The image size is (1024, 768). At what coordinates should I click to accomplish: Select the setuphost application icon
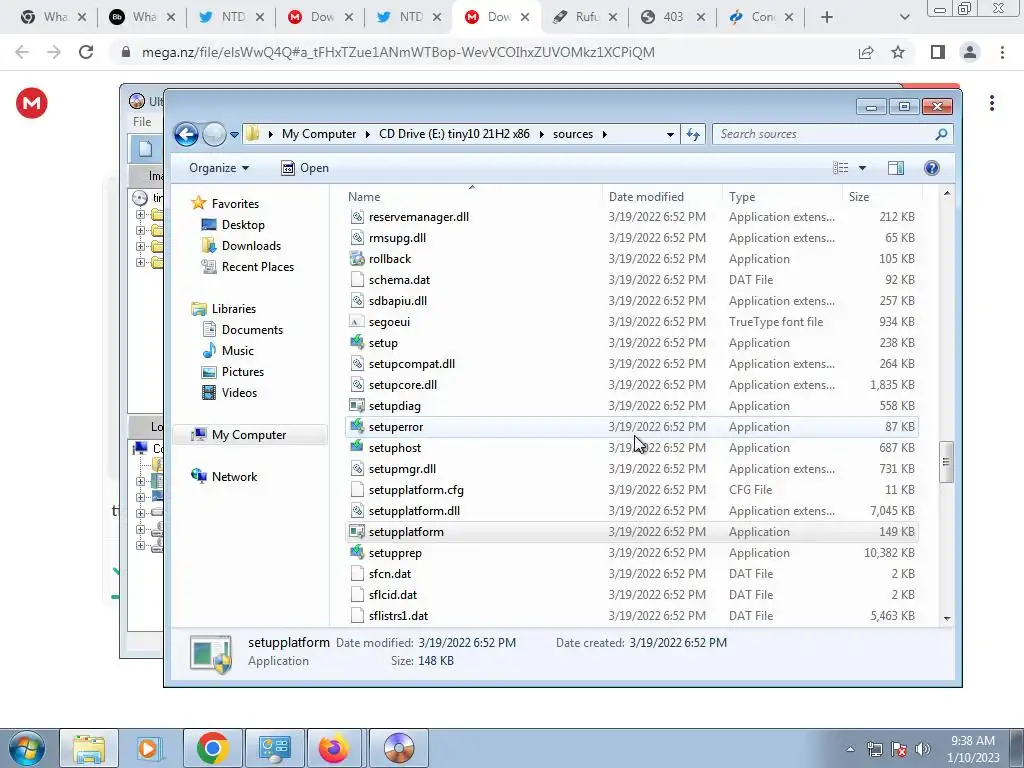357,447
